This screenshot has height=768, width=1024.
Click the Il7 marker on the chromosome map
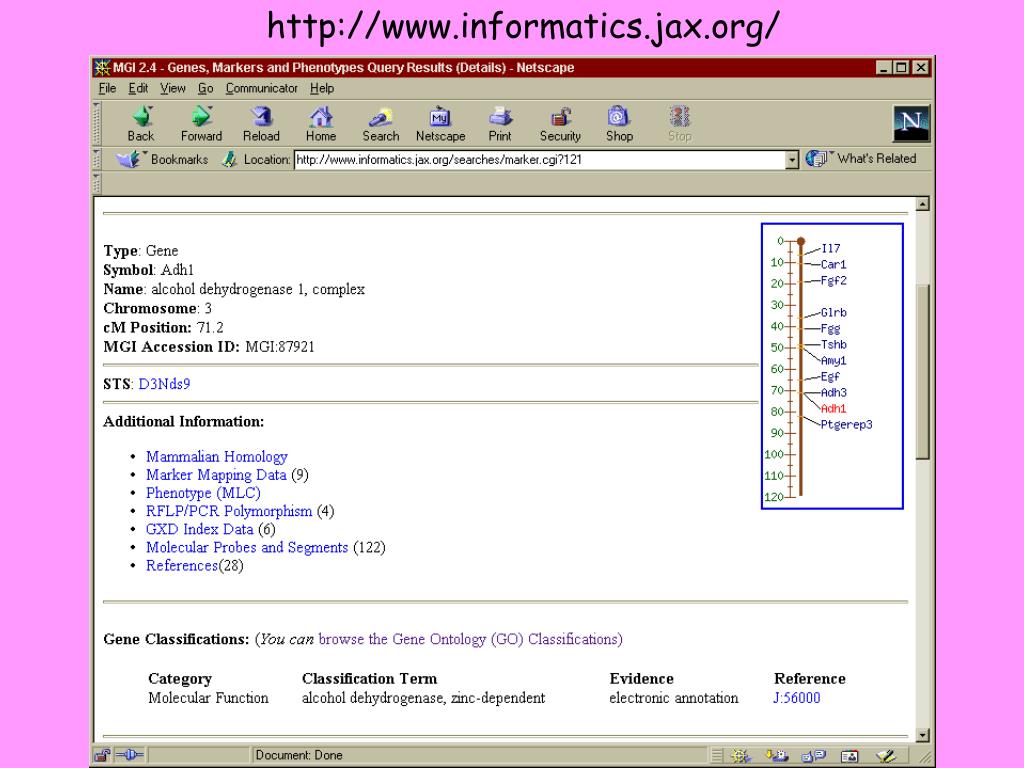(x=831, y=248)
